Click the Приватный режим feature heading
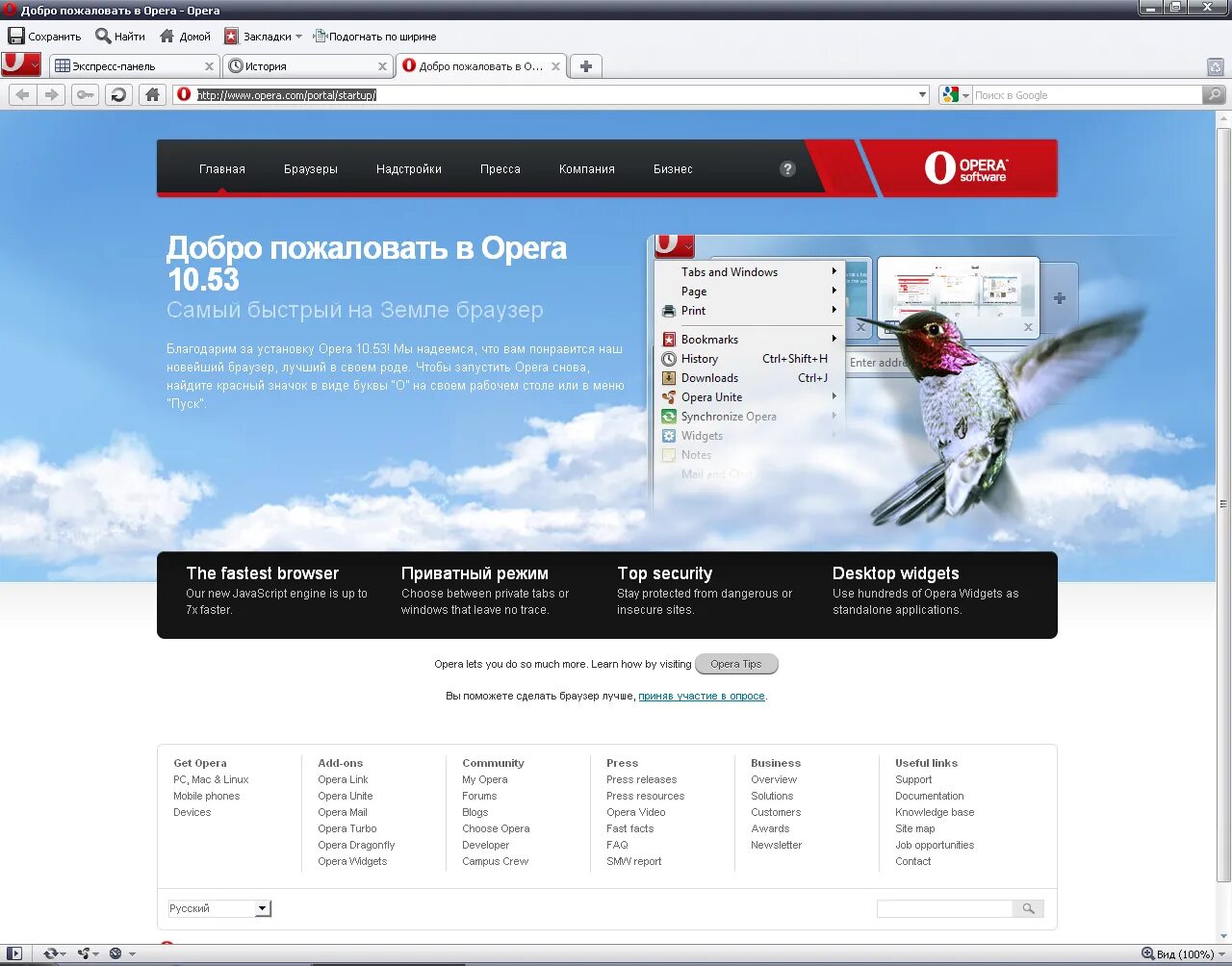 coord(475,573)
